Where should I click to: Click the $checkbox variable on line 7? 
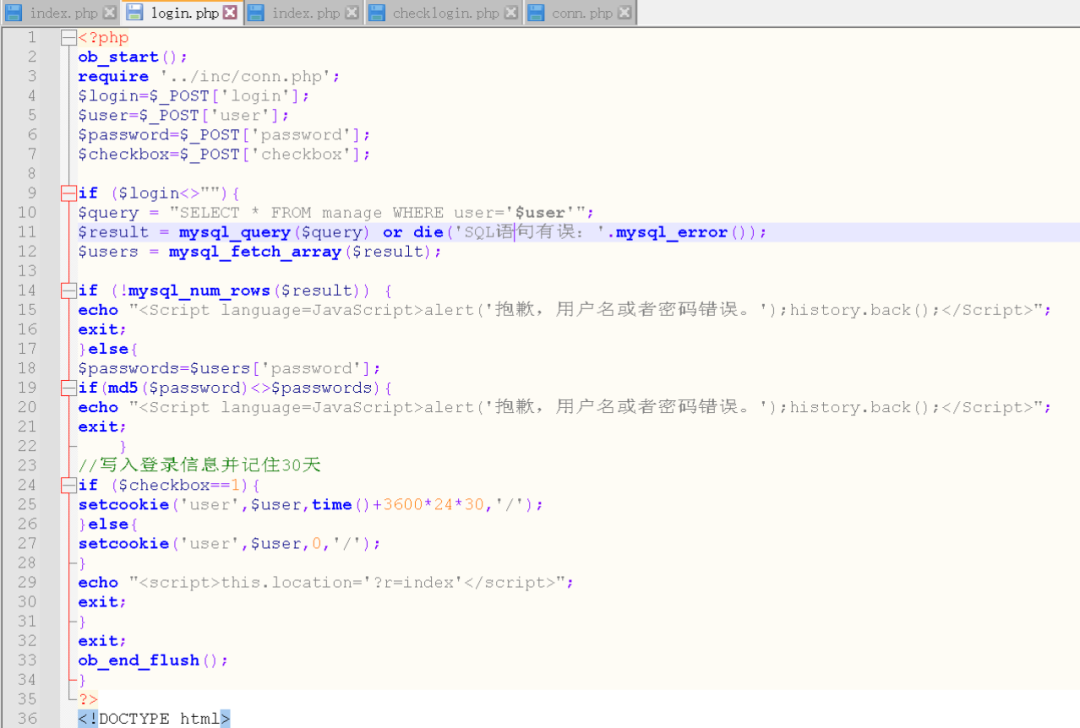click(123, 154)
